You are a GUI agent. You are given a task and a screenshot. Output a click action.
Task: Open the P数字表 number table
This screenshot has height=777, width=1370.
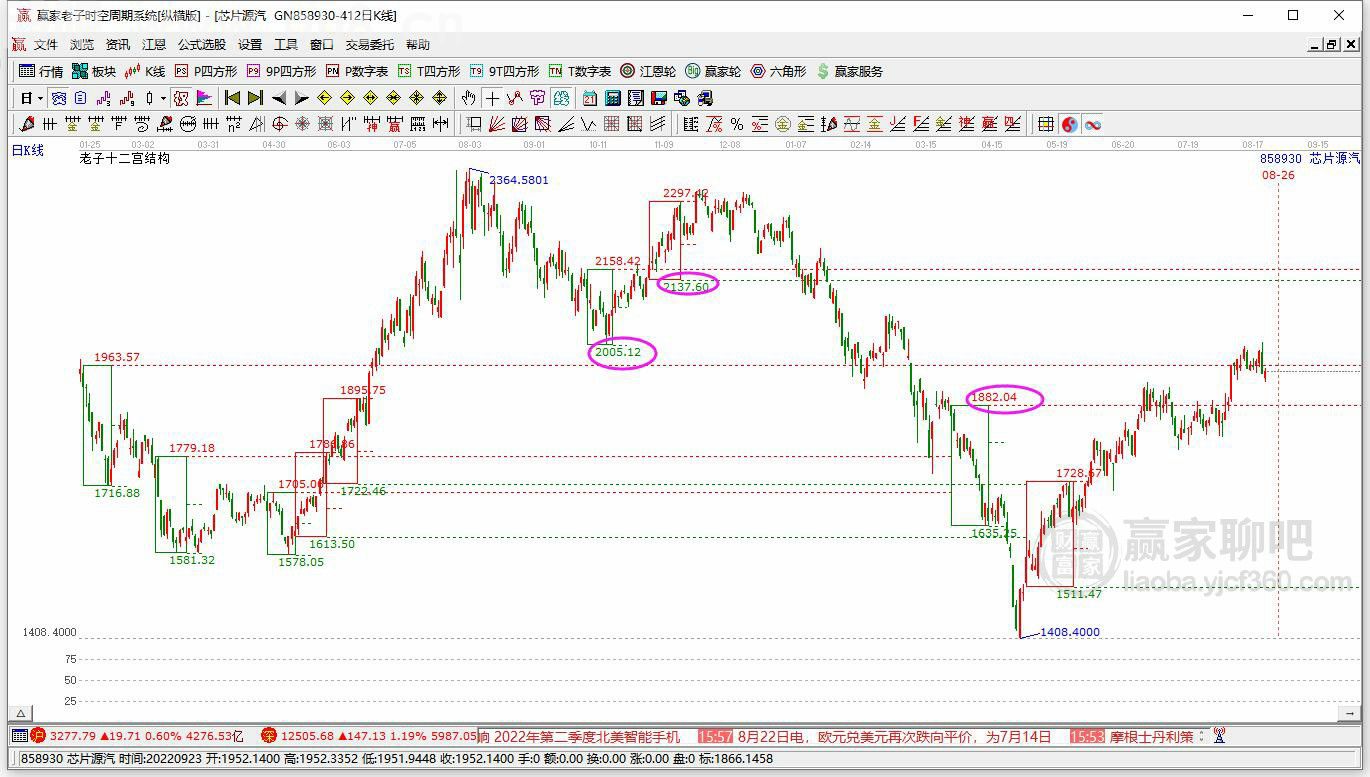(x=357, y=71)
